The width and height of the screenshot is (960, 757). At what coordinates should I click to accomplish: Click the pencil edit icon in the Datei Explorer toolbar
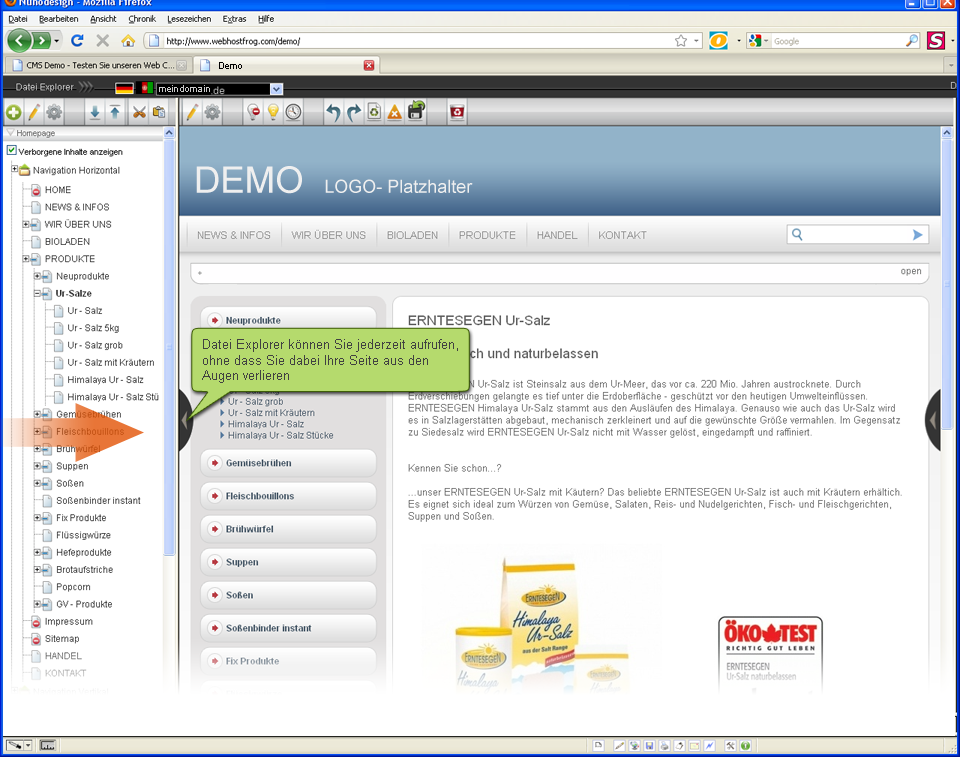[x=34, y=112]
